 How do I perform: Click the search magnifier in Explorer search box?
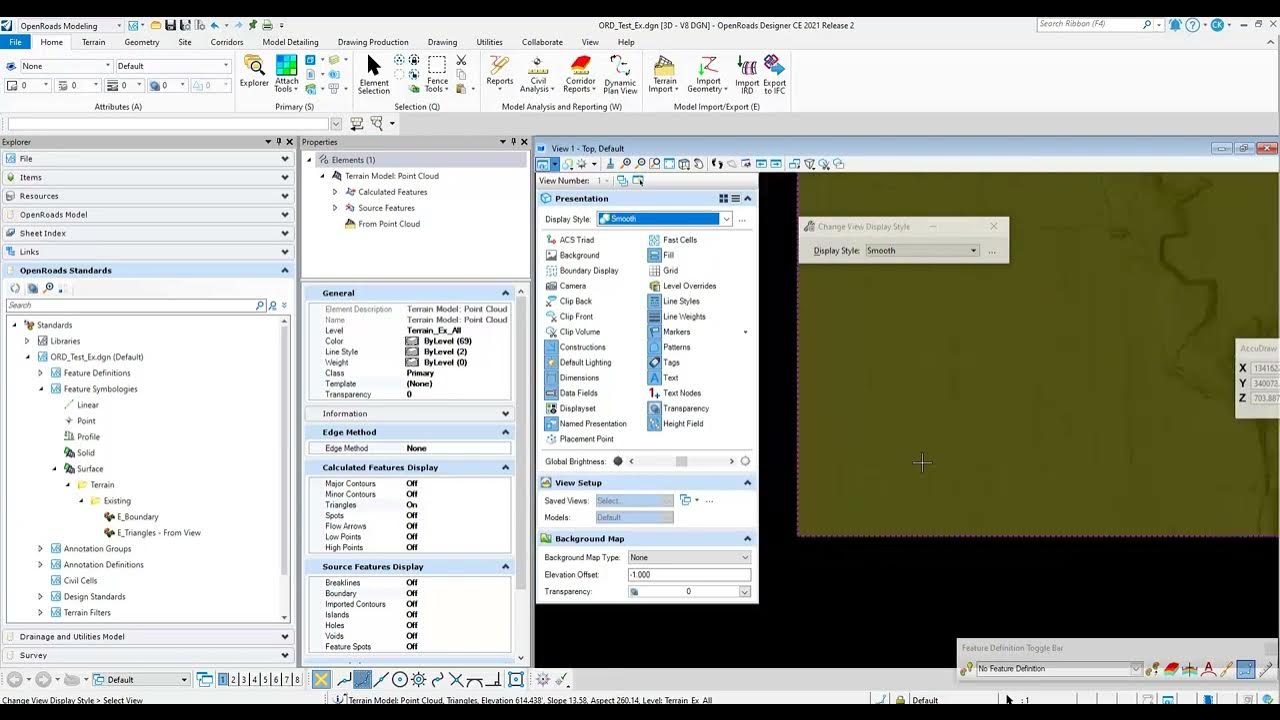[x=260, y=305]
